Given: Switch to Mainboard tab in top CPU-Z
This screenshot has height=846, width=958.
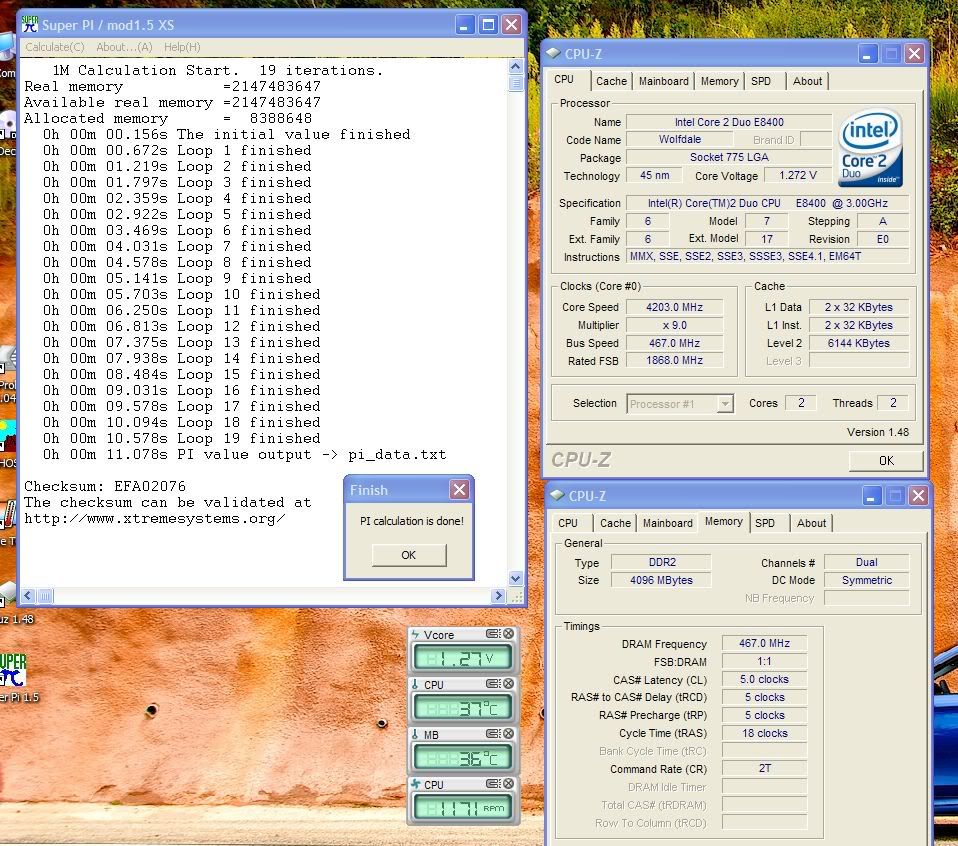Looking at the screenshot, I should 664,81.
